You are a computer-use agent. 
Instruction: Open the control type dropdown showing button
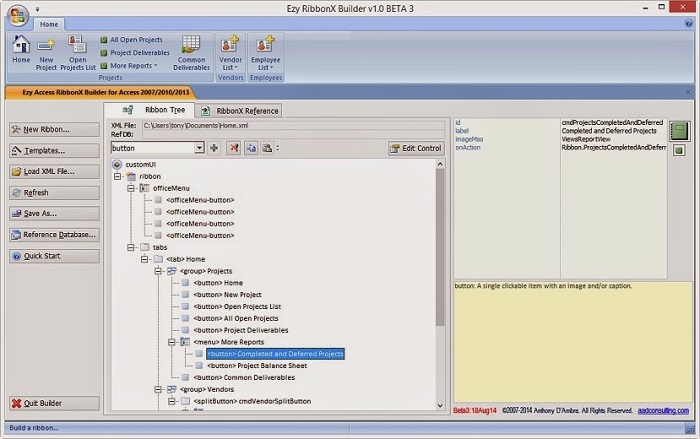199,148
